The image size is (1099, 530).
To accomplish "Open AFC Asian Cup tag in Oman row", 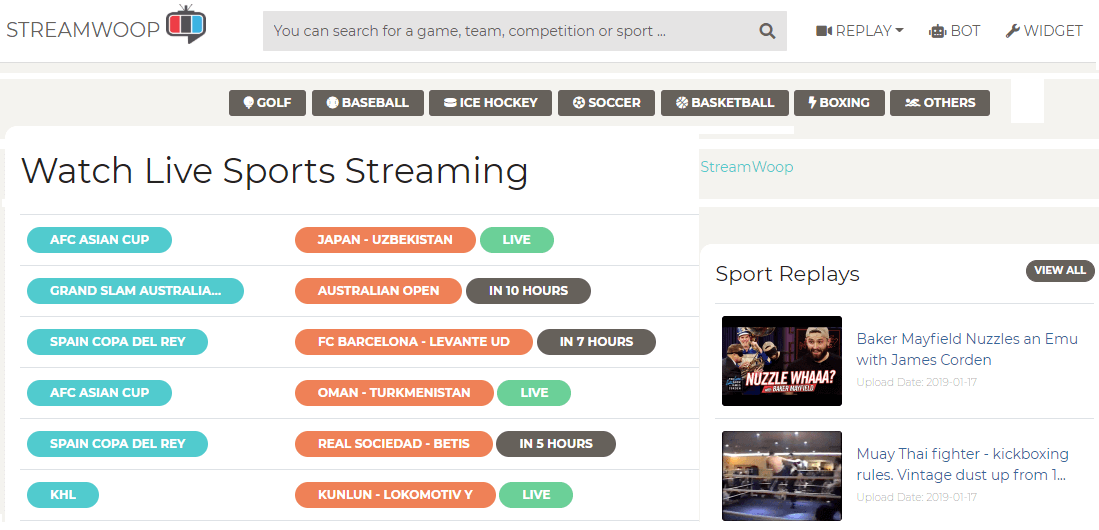I will [x=100, y=393].
